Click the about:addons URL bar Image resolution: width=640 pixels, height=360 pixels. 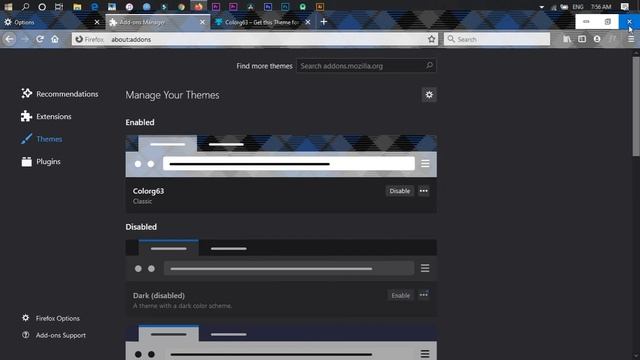coord(255,39)
